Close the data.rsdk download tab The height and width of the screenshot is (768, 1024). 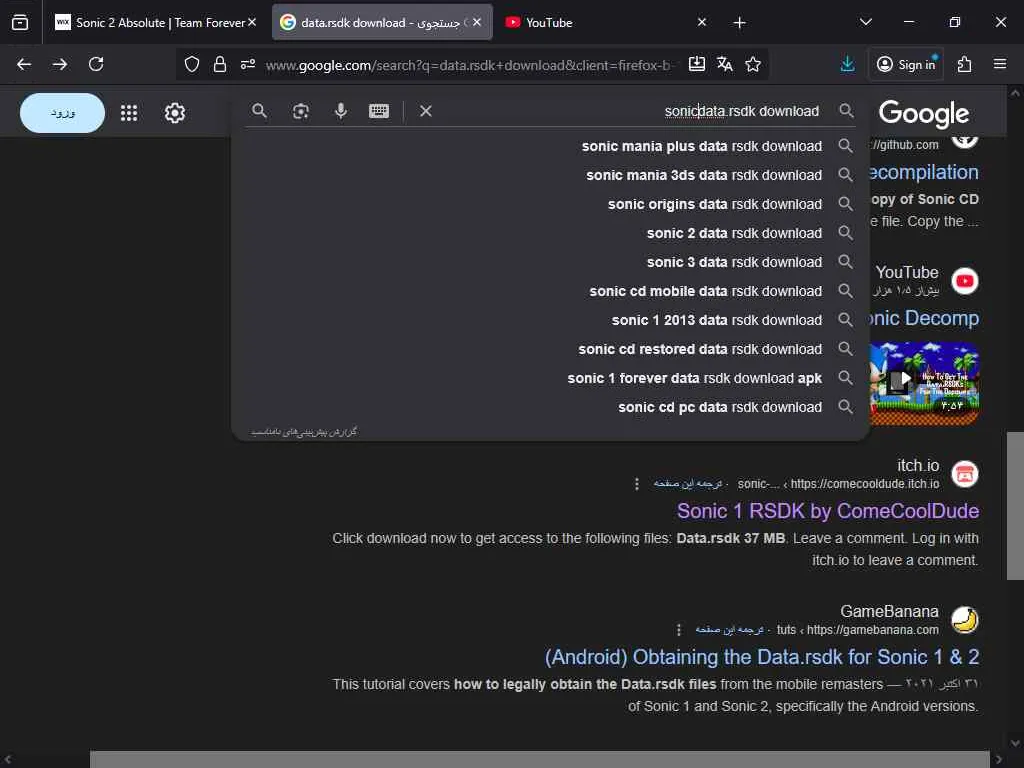point(477,22)
